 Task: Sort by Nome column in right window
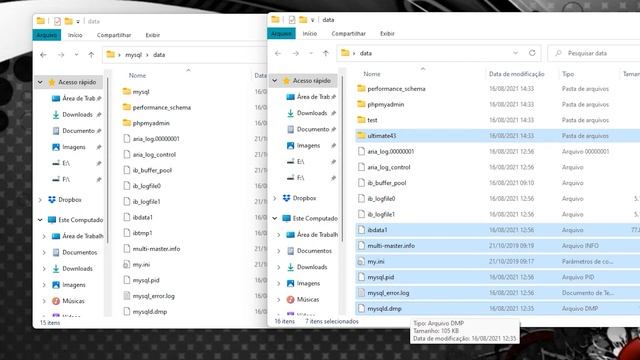click(x=372, y=74)
